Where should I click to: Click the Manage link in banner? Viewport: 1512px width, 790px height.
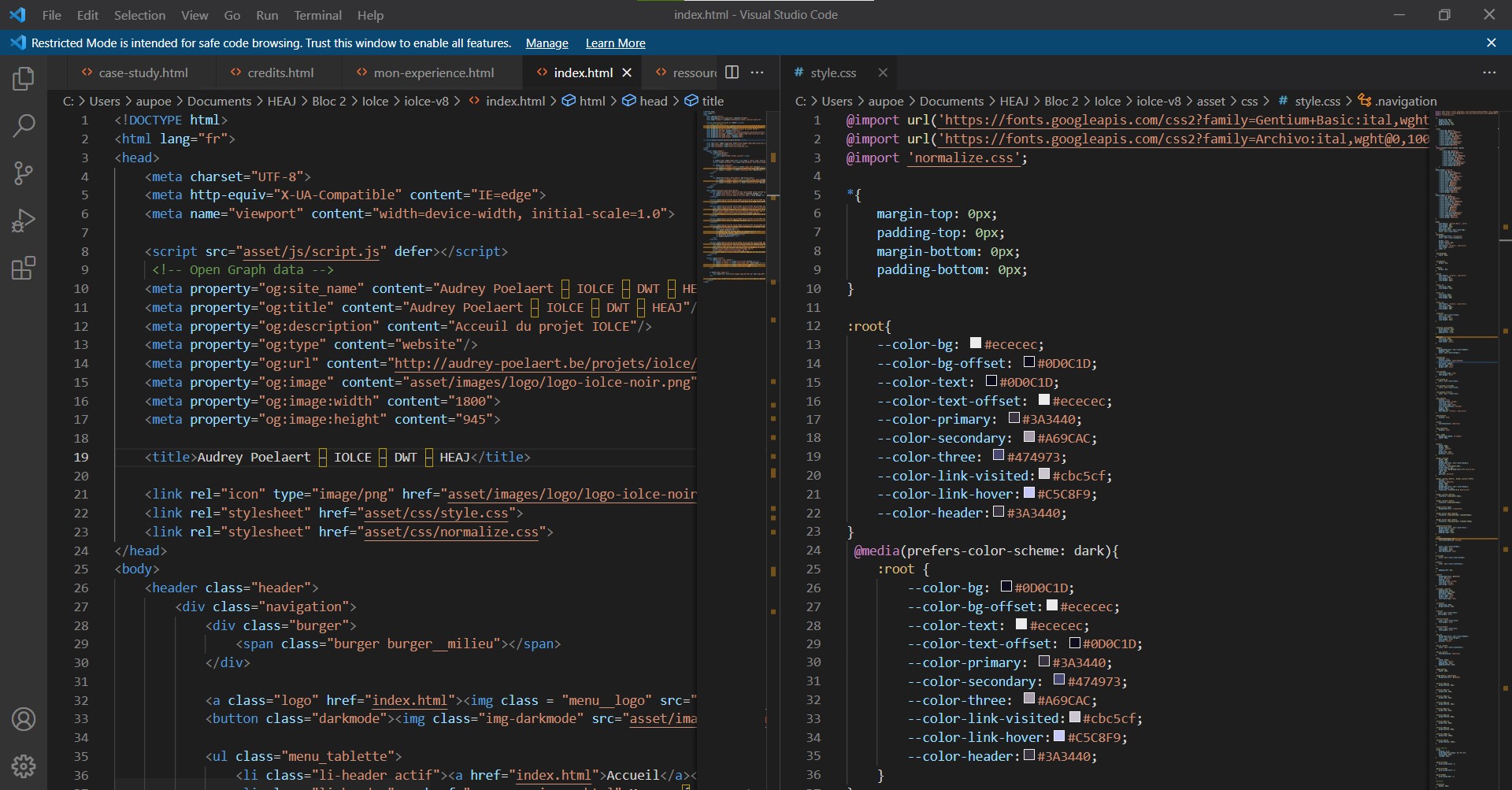click(x=547, y=43)
